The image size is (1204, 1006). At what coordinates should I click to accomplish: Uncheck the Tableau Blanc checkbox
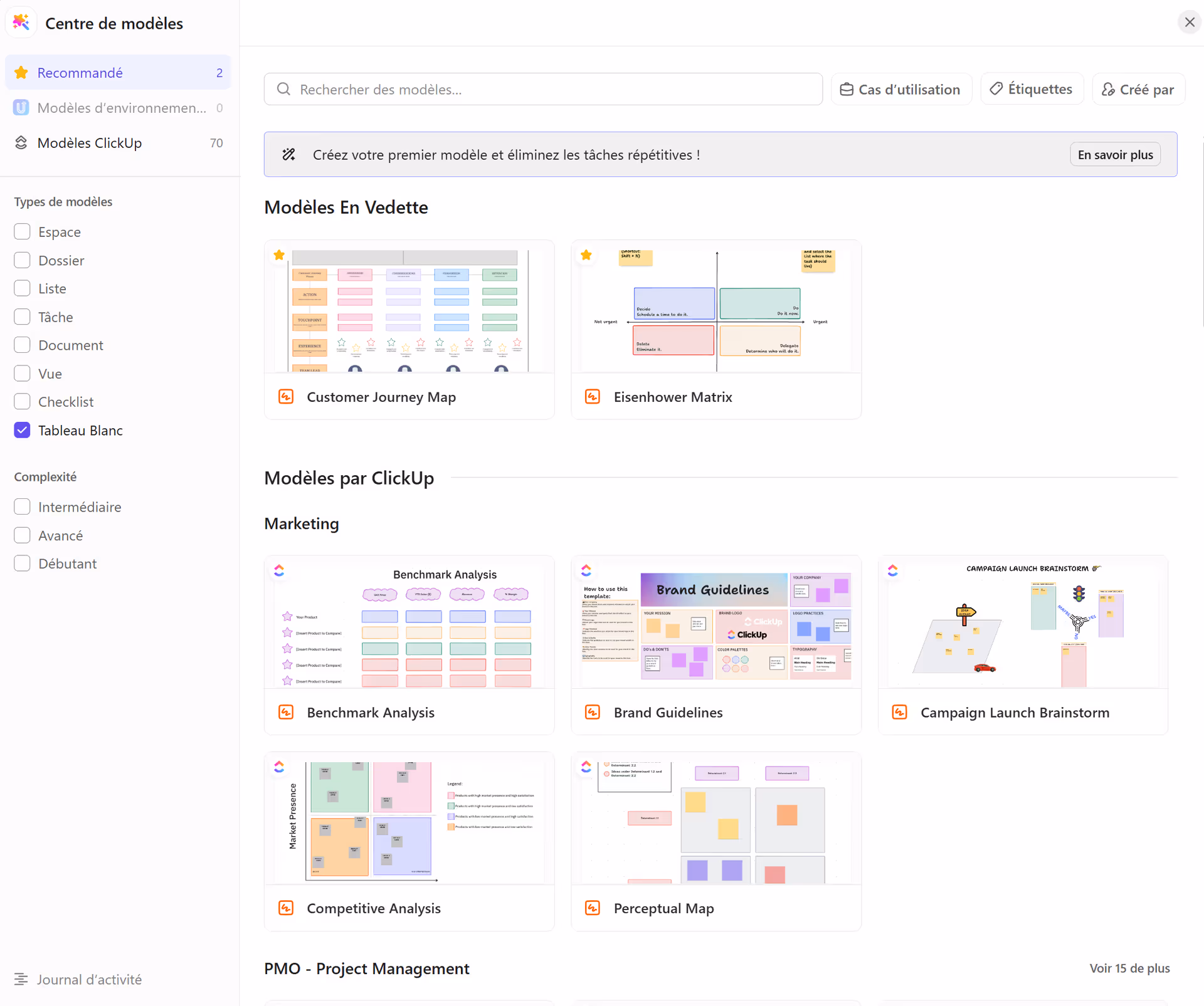[23, 430]
